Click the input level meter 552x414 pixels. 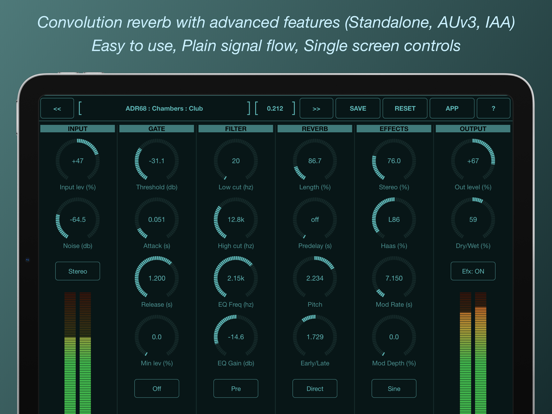77,353
